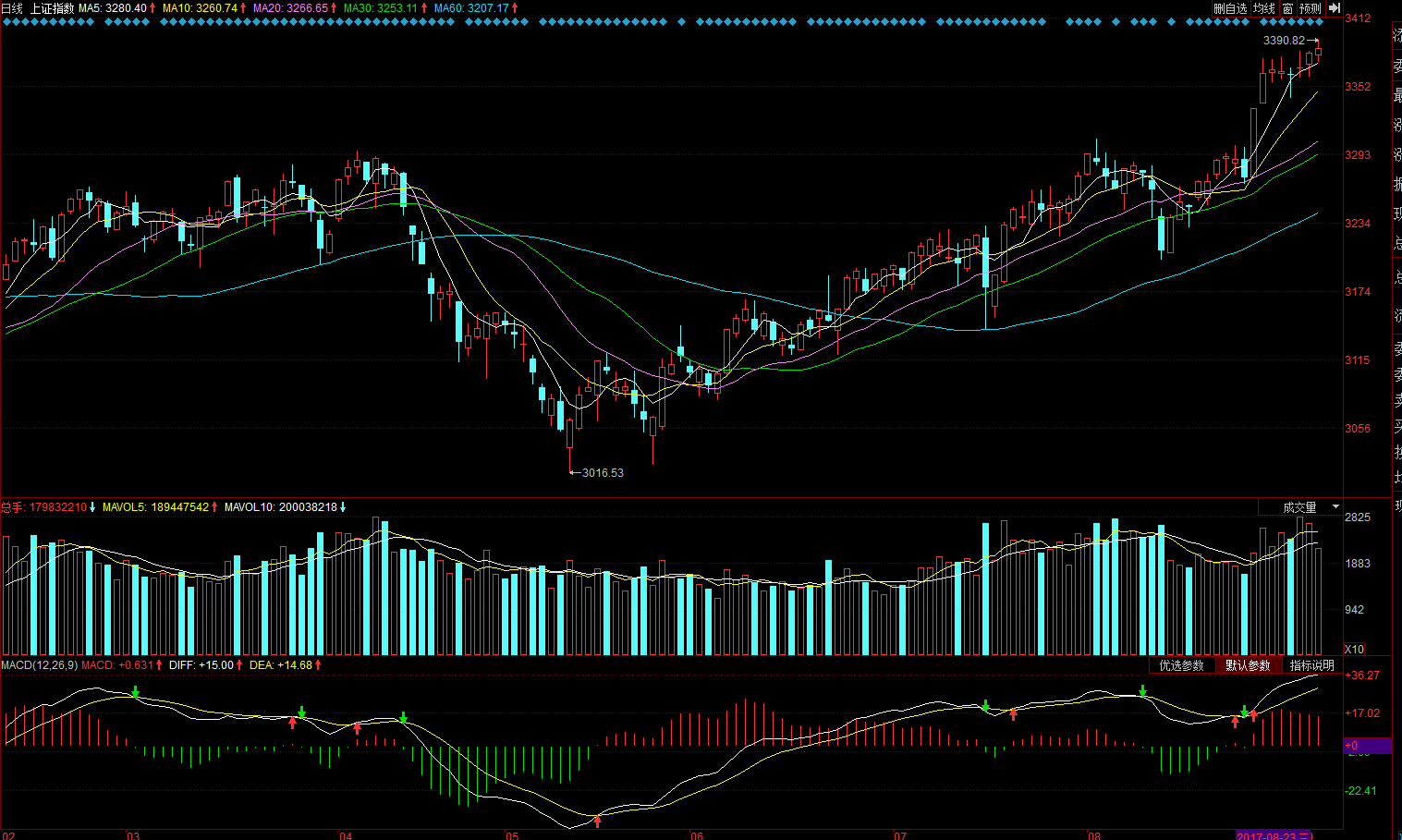This screenshot has width=1402, height=840.
Task: Select the MA20: 3266.65 label
Action: (x=290, y=8)
